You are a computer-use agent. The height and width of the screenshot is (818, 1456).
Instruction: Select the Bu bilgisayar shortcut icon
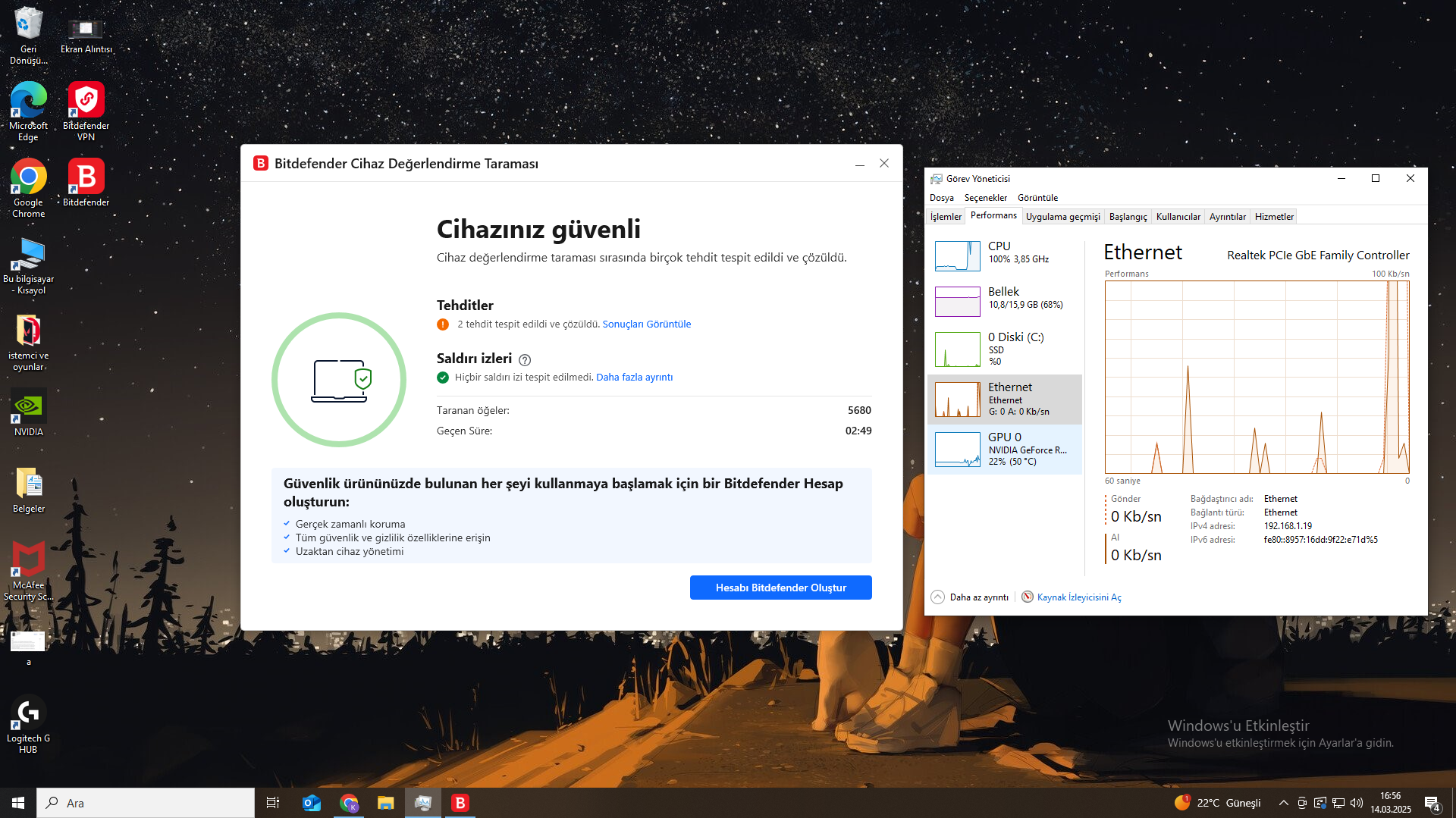(28, 265)
